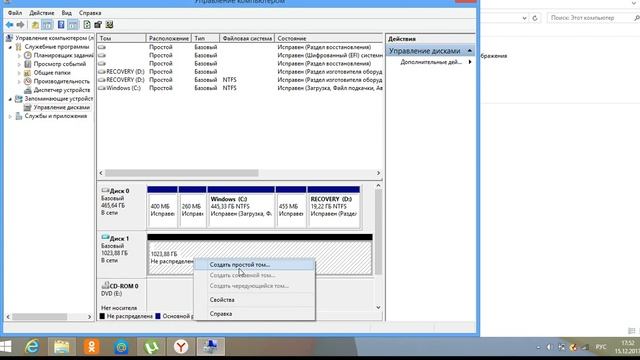Viewport: 640px width, 360px height.
Task: Sort by the Том column header
Action: pos(122,38)
